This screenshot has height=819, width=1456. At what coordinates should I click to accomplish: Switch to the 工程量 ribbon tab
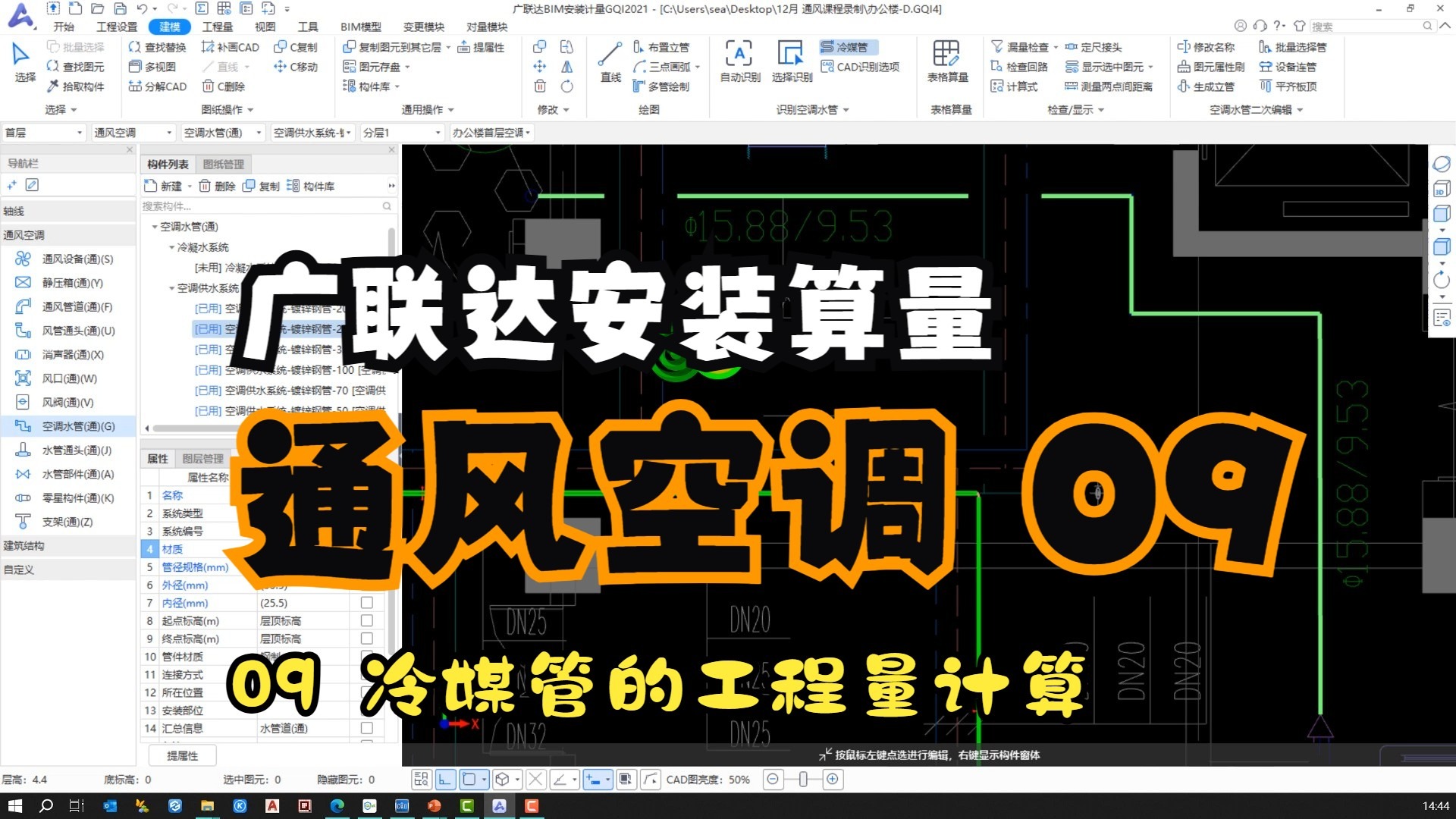pyautogui.click(x=217, y=26)
